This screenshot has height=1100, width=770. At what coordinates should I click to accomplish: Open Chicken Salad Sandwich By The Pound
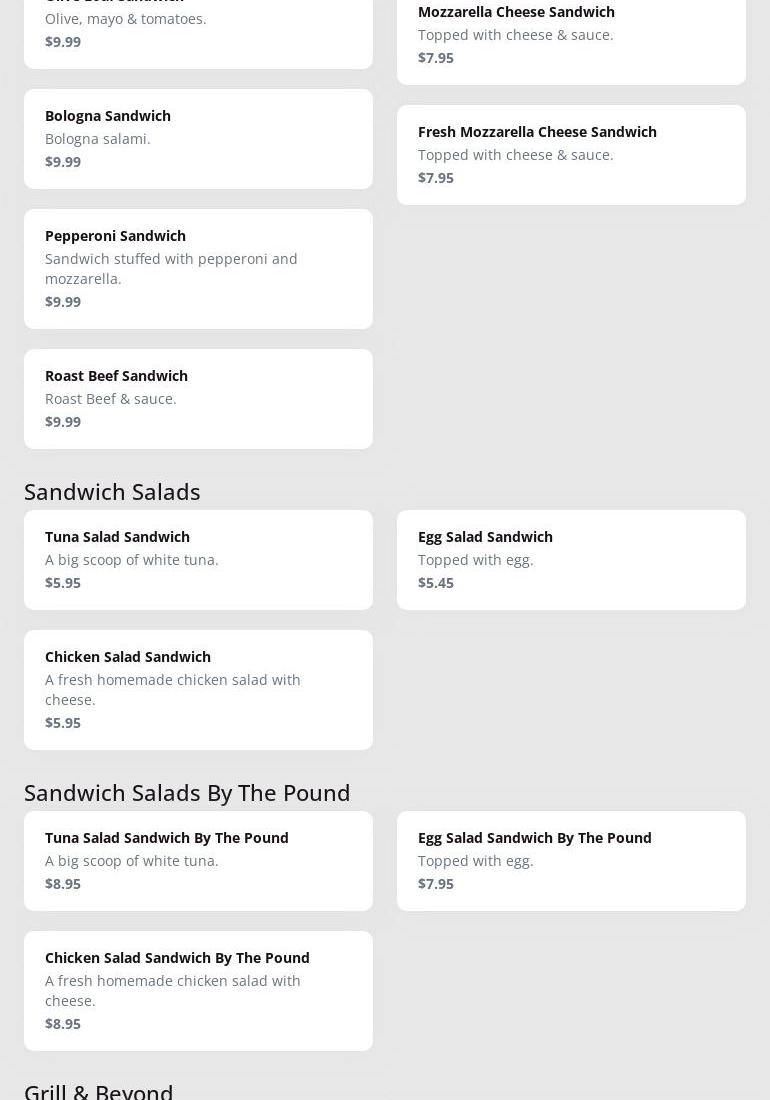pos(177,958)
